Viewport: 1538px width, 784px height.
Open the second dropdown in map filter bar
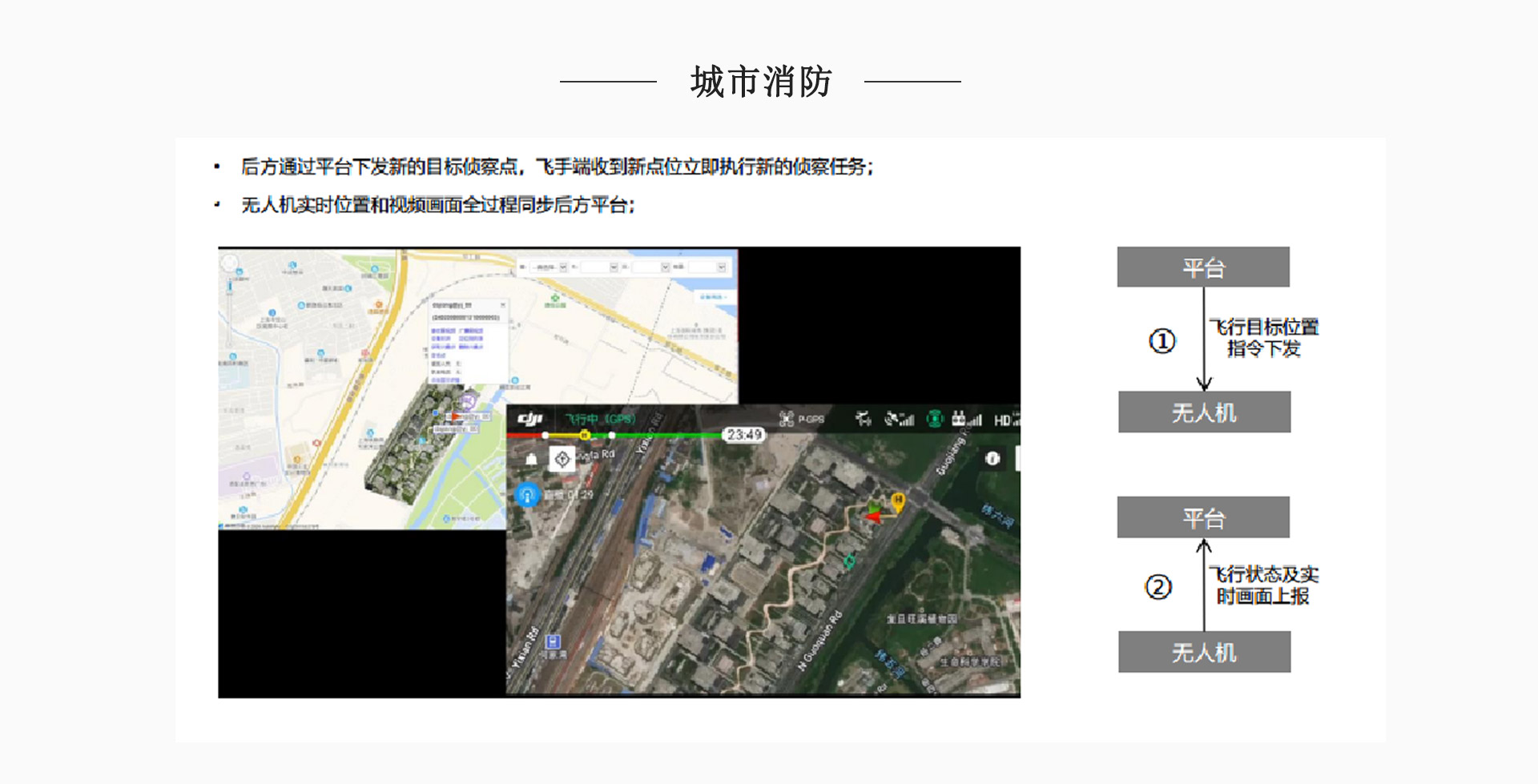599,267
